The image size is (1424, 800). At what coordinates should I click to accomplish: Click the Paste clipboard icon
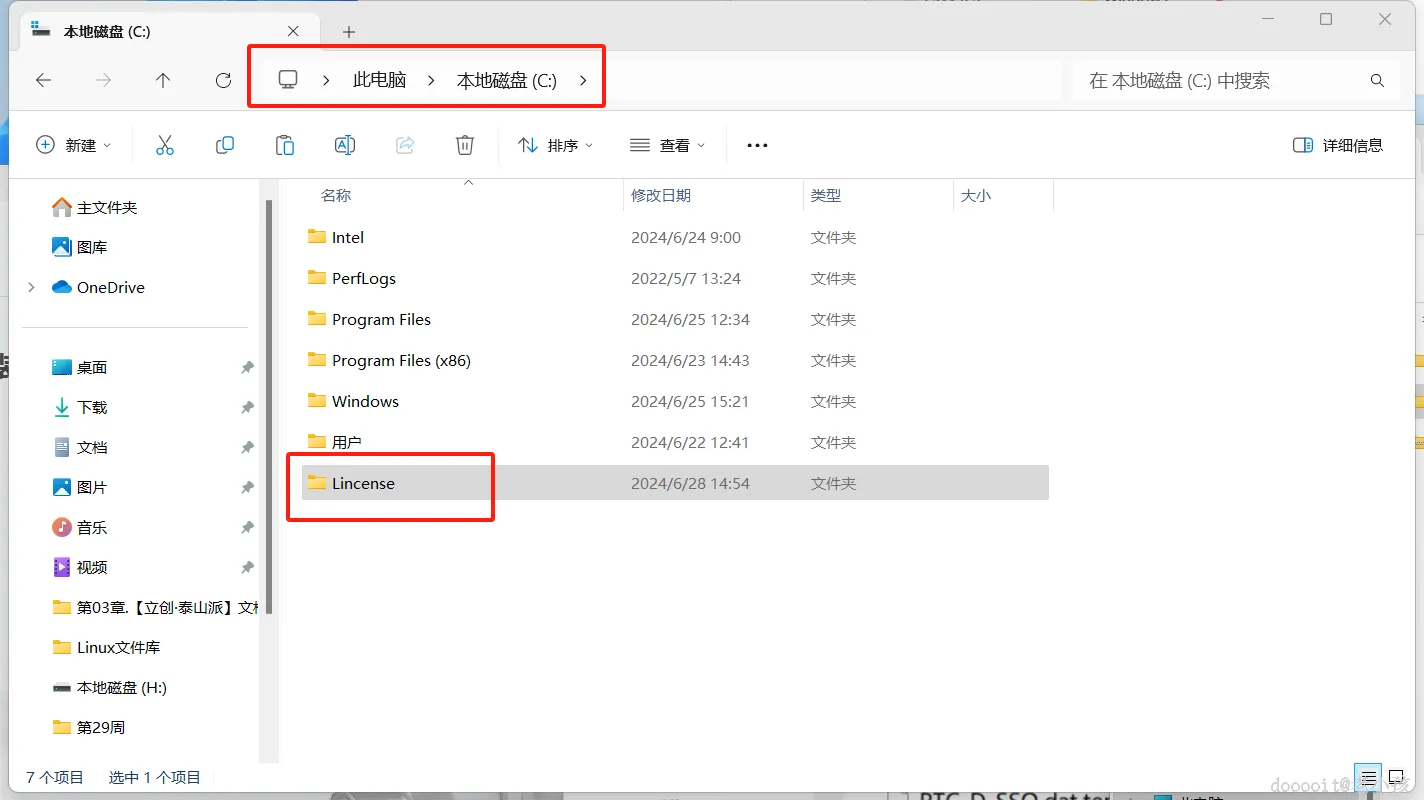click(285, 145)
